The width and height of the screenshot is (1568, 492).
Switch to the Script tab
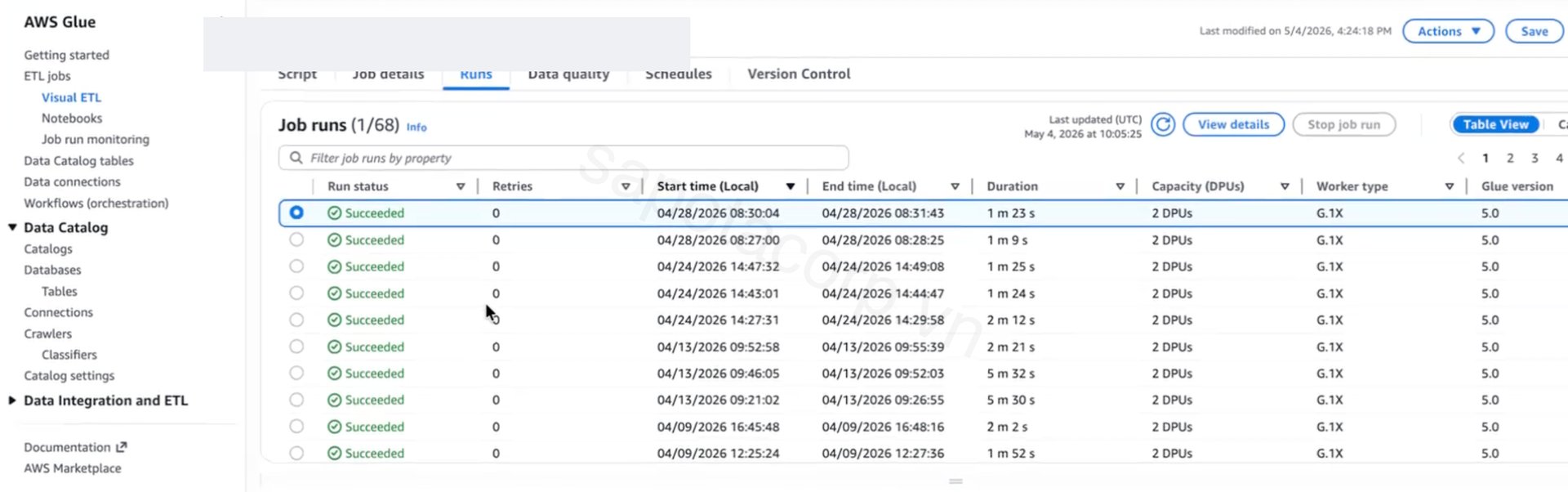297,74
